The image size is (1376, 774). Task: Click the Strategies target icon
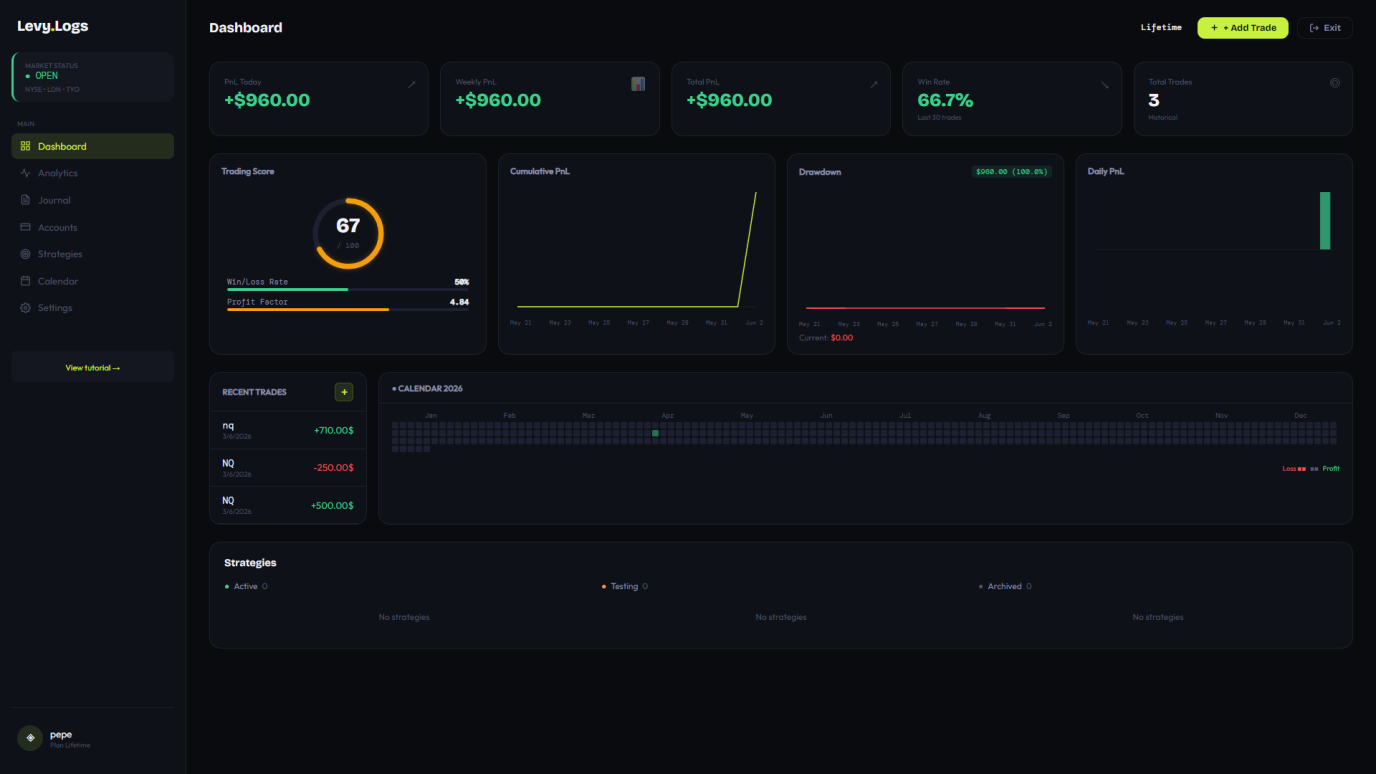tap(26, 254)
